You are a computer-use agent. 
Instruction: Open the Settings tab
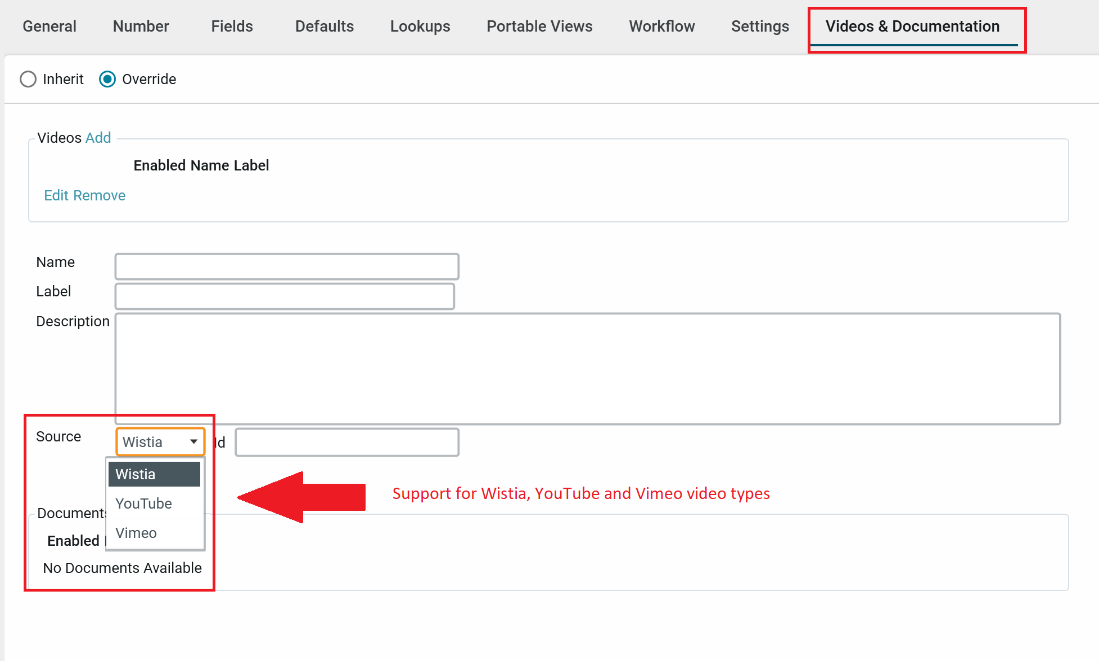[x=760, y=26]
